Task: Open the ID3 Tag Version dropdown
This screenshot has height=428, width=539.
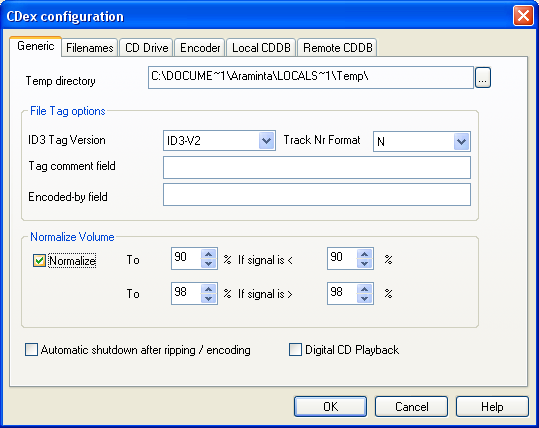Action: pos(266,141)
